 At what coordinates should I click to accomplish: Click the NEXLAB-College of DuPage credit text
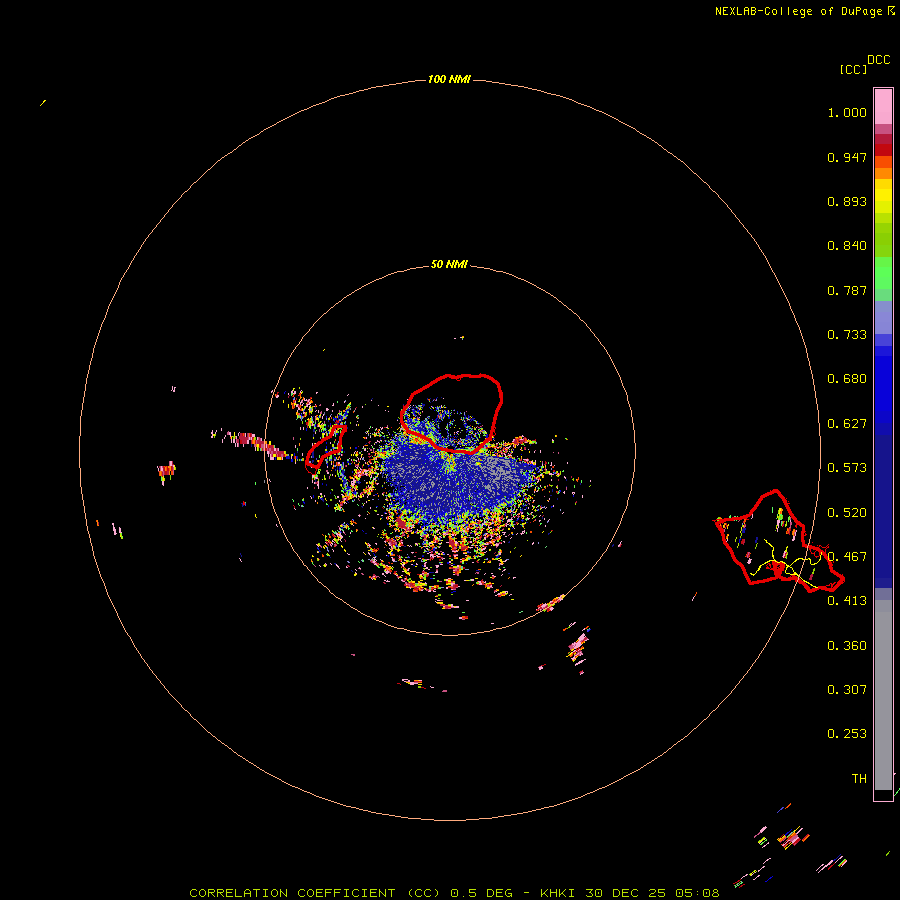pos(804,11)
